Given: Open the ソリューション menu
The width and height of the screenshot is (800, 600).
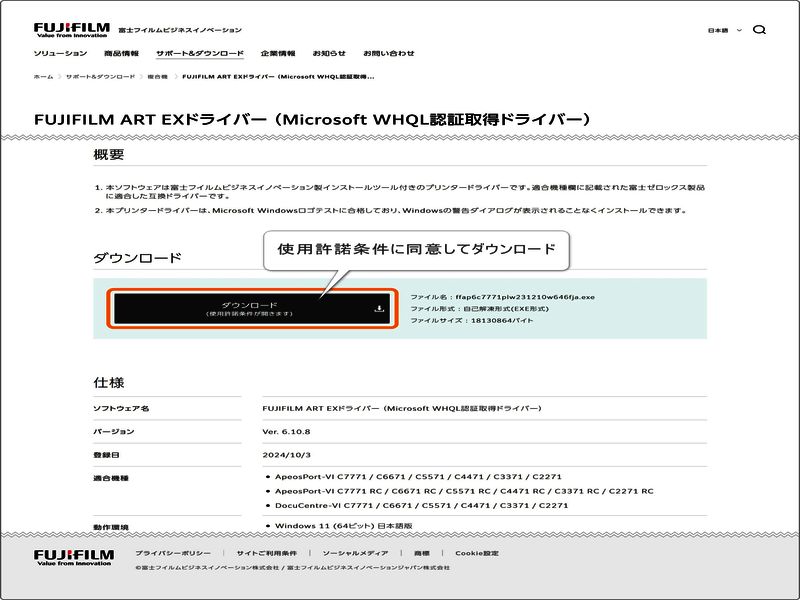Looking at the screenshot, I should [x=60, y=53].
